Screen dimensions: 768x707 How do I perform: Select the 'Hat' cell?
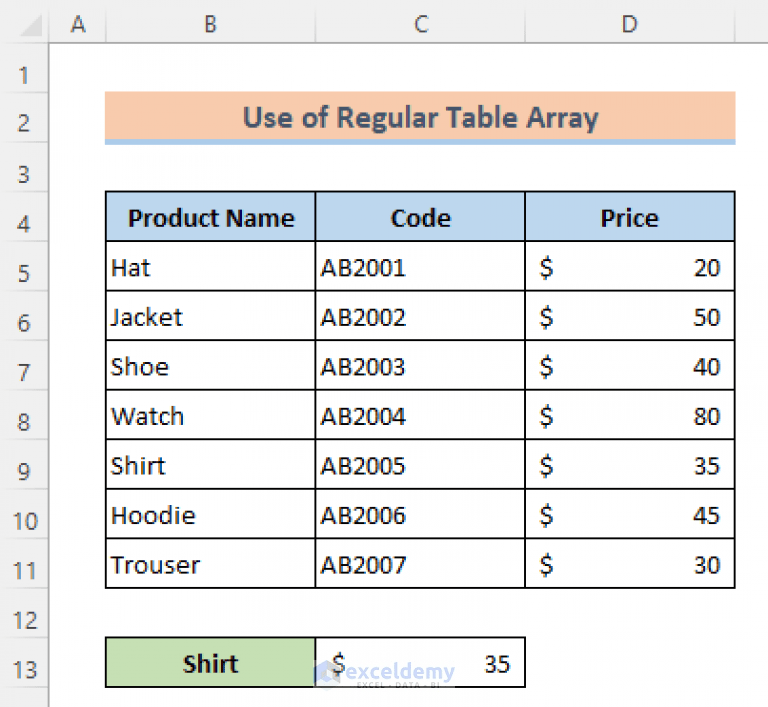211,267
